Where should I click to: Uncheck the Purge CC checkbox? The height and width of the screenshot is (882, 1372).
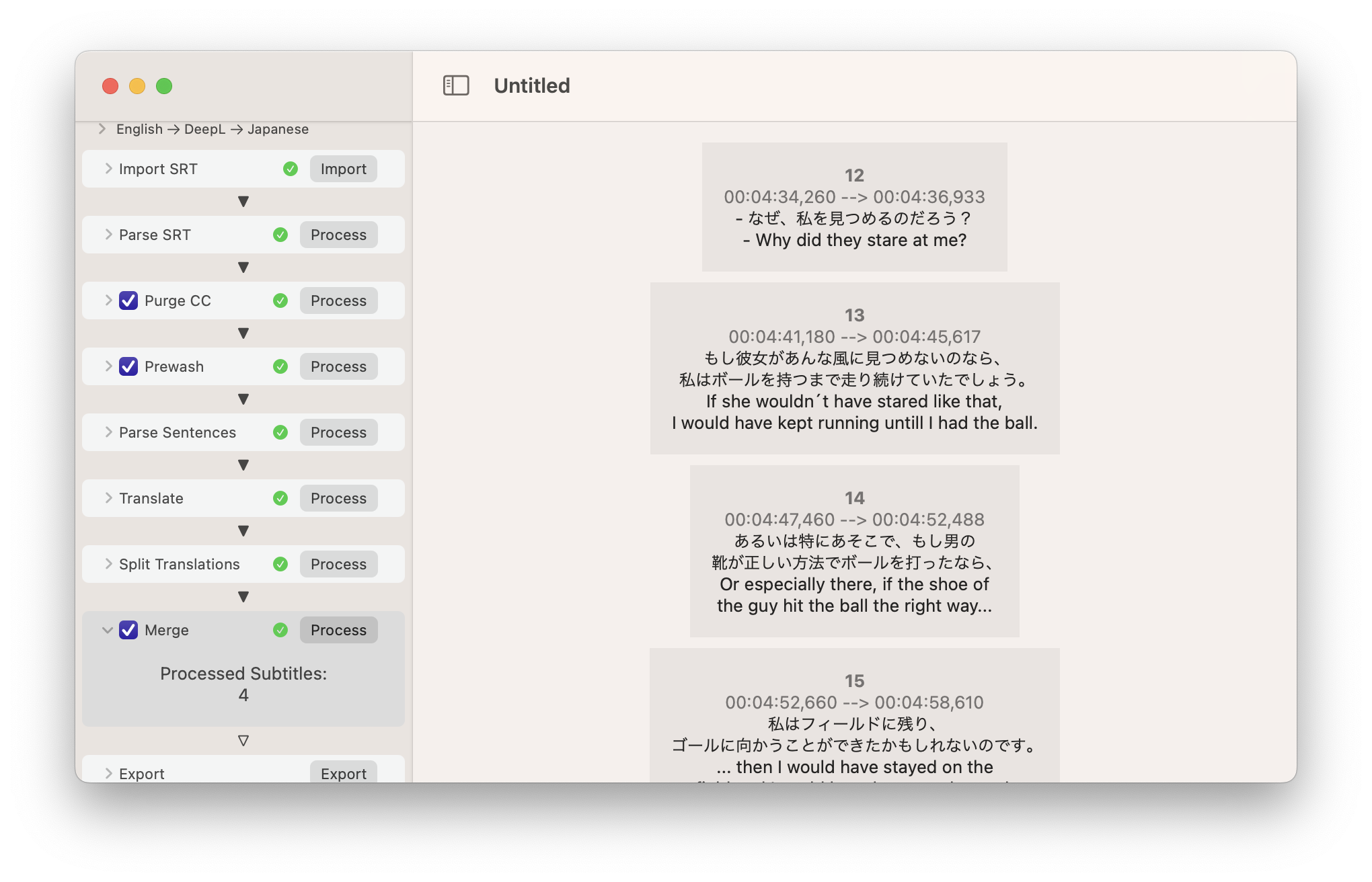[x=128, y=300]
